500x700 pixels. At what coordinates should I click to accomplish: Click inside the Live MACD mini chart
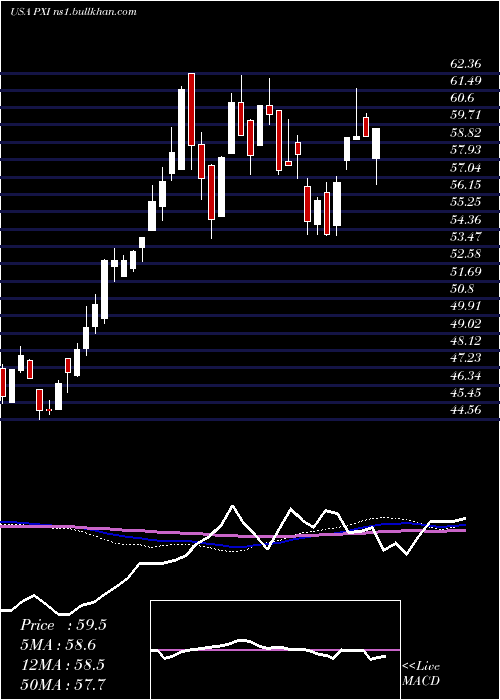coord(275,650)
